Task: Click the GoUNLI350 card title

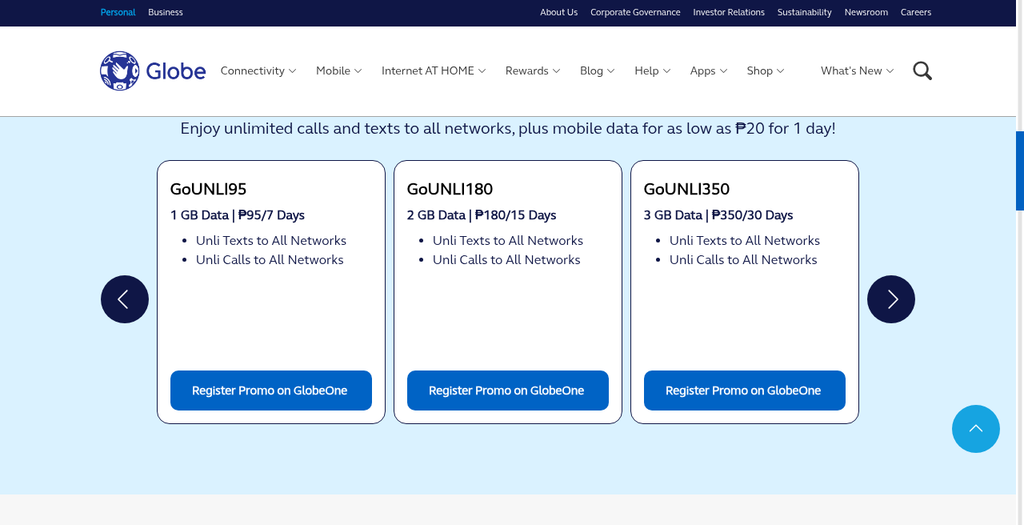Action: (x=687, y=189)
